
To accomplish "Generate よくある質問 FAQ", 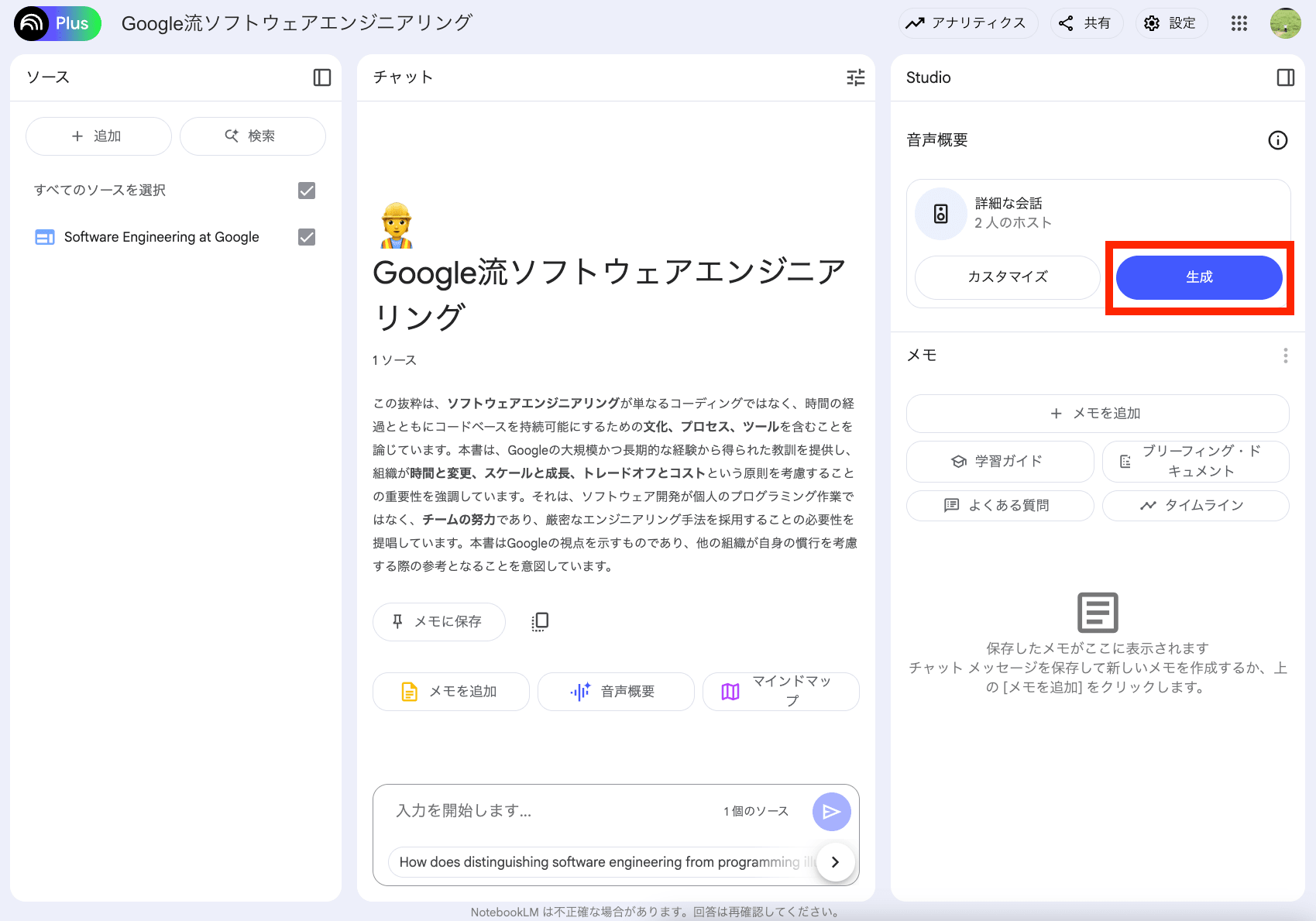I will [1000, 506].
